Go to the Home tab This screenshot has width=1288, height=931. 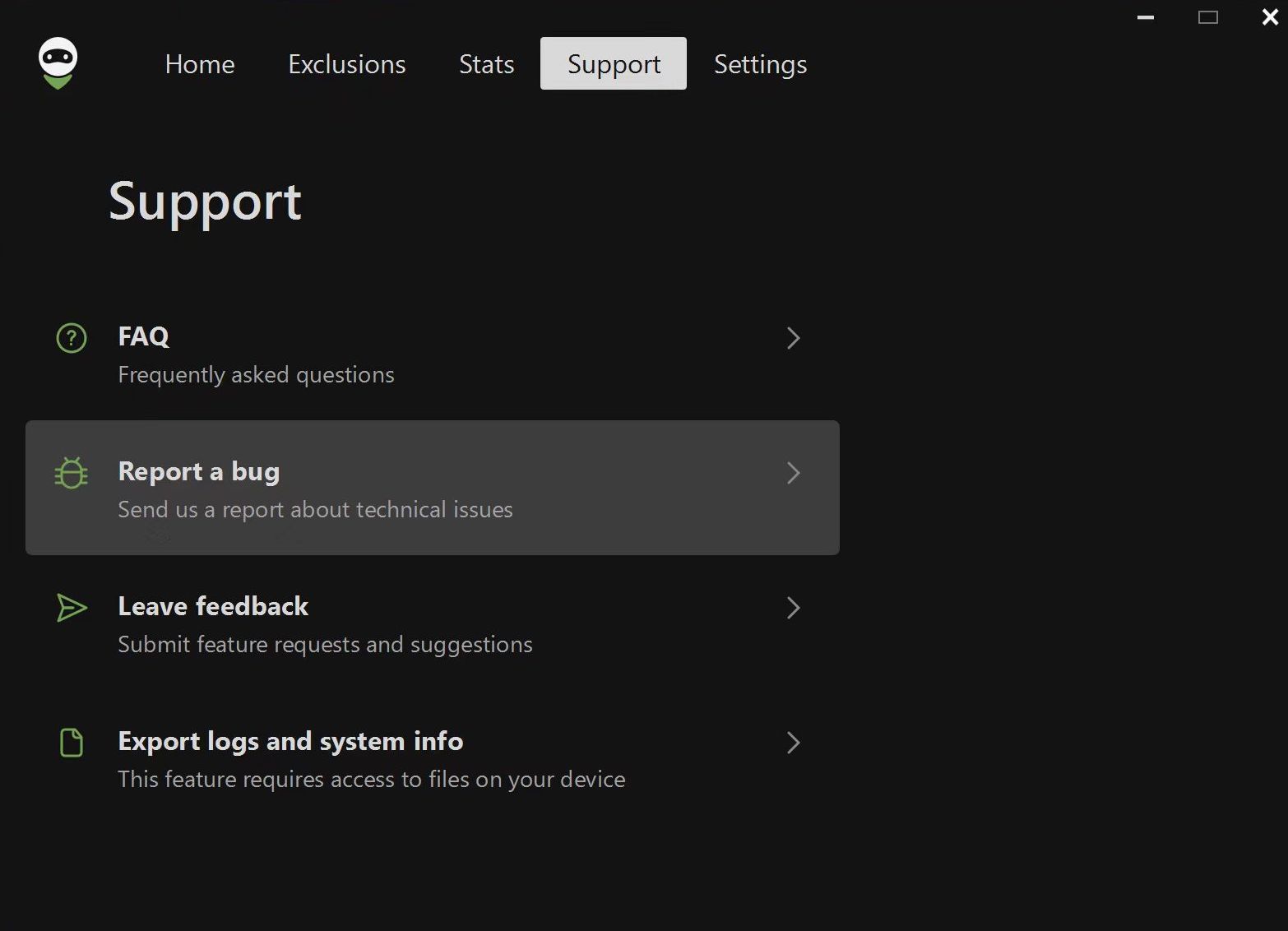(200, 64)
